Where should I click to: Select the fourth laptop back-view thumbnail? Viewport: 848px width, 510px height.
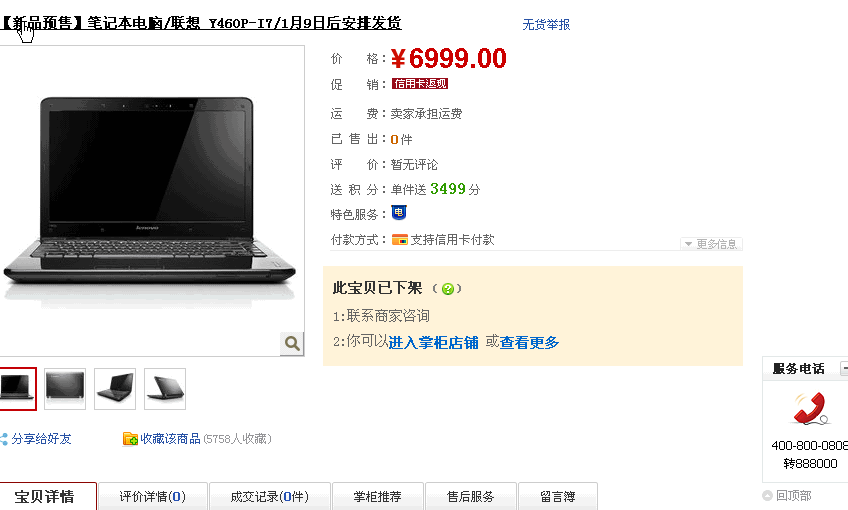click(x=165, y=389)
